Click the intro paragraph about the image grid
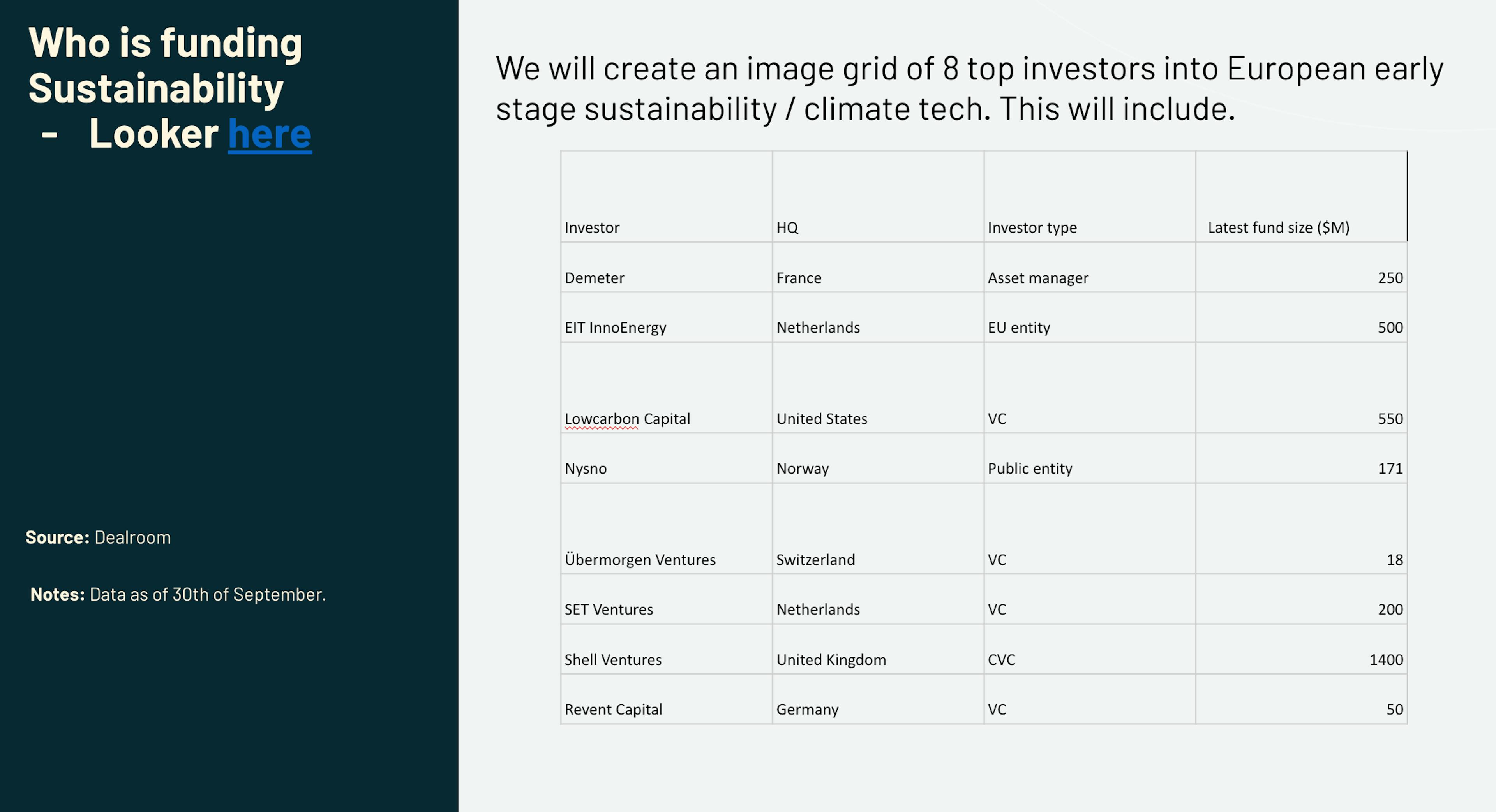 [x=969, y=88]
